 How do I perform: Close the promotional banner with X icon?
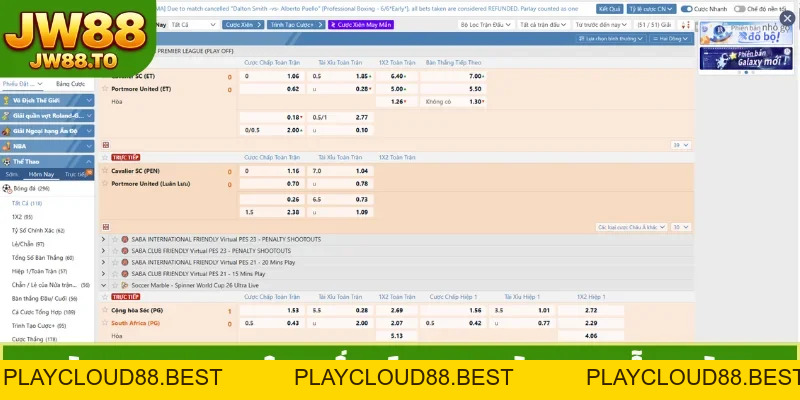[x=787, y=19]
